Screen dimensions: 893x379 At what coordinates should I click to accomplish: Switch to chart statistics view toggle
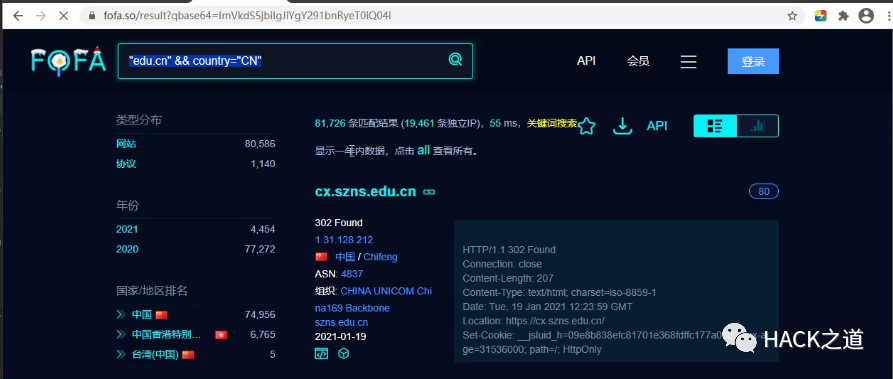757,126
